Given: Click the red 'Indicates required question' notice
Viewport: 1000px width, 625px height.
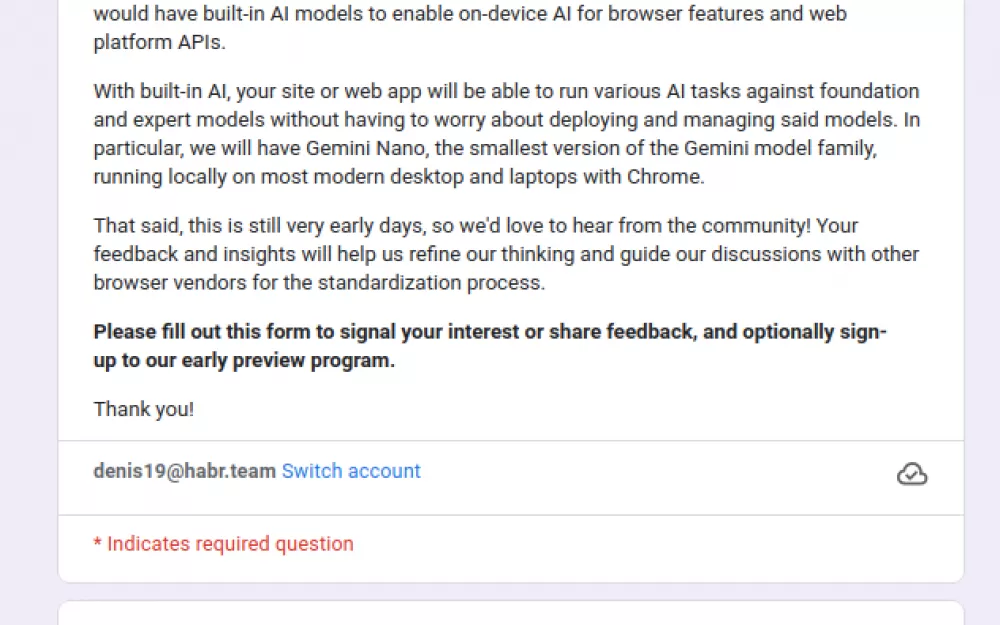Looking at the screenshot, I should (x=229, y=544).
